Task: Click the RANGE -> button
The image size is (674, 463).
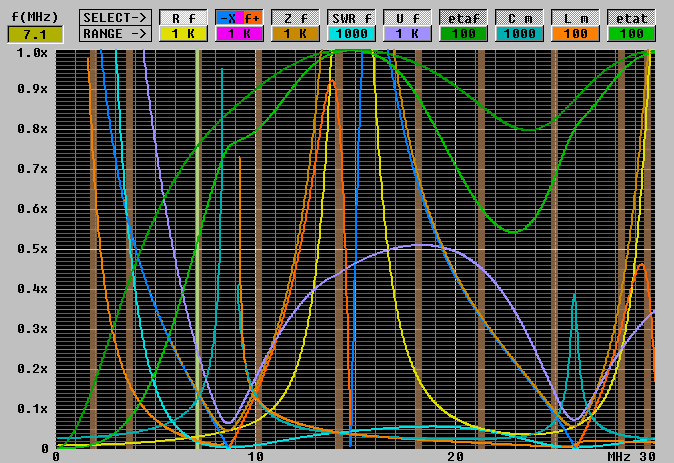Action: point(115,34)
